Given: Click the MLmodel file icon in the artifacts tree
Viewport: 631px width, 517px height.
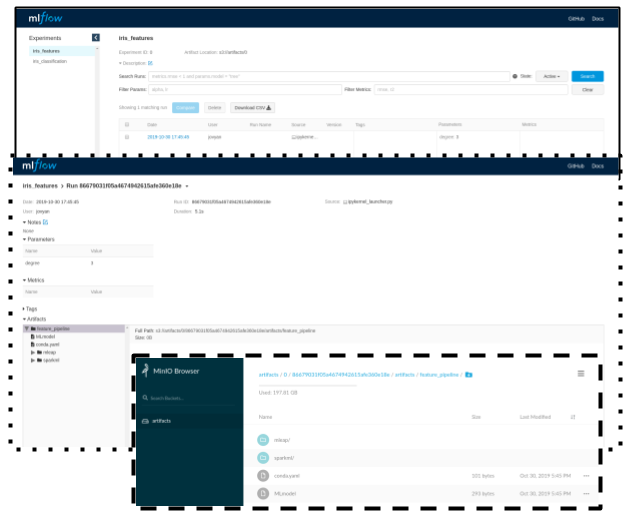Looking at the screenshot, I should click(x=33, y=336).
